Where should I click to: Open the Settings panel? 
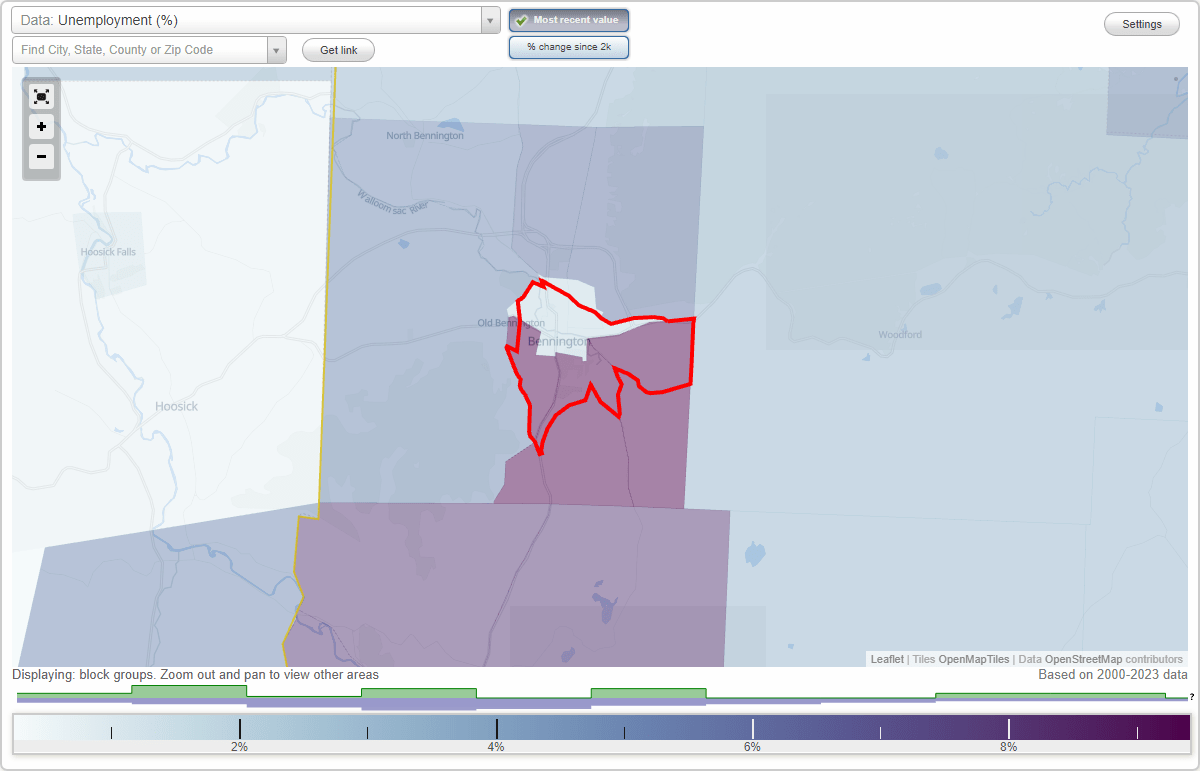[1141, 24]
